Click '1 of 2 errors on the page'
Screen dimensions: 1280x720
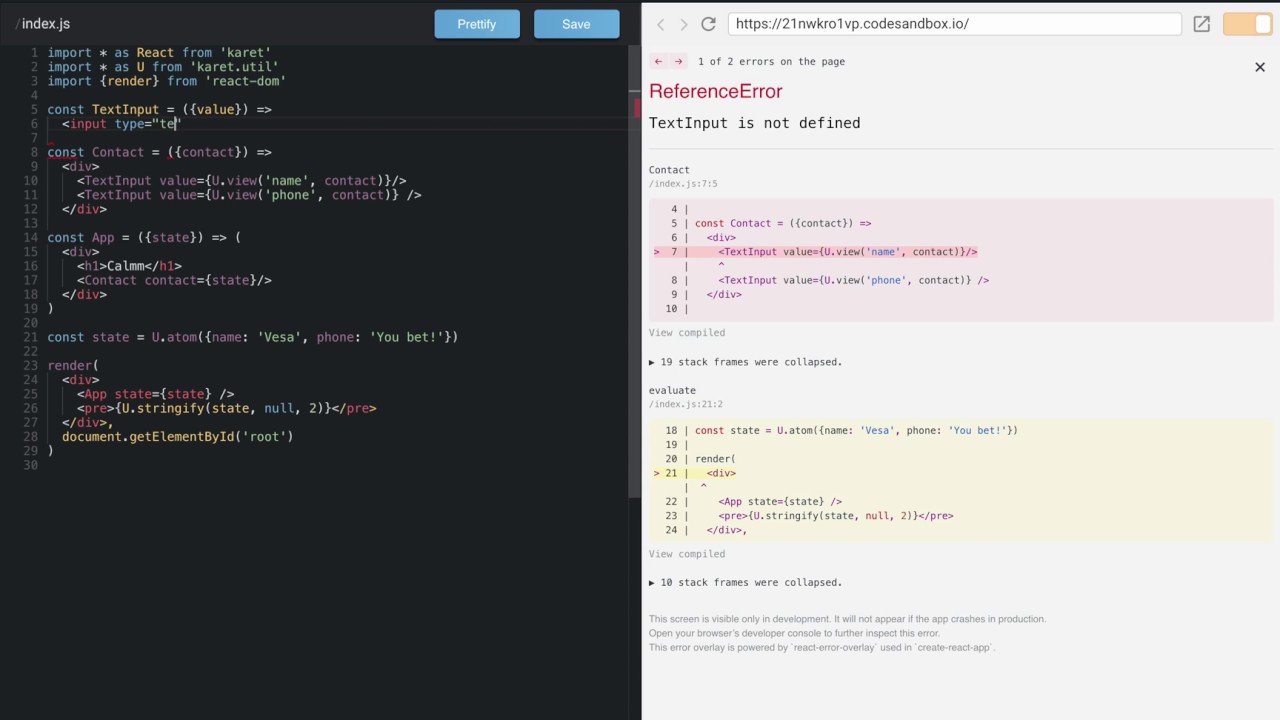click(771, 62)
